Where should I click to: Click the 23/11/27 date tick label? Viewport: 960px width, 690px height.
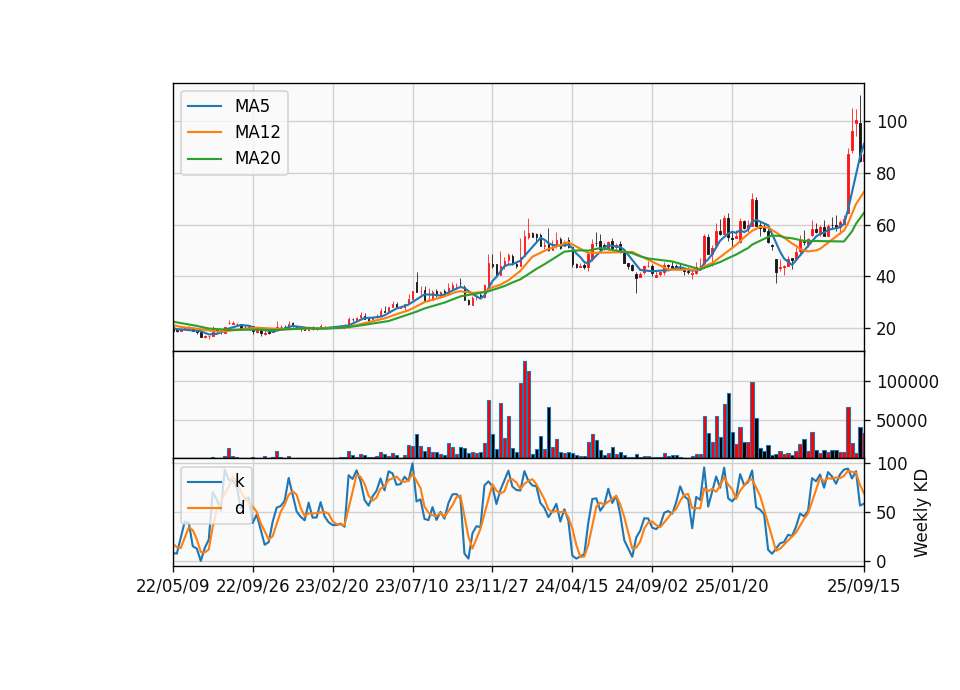(x=492, y=587)
